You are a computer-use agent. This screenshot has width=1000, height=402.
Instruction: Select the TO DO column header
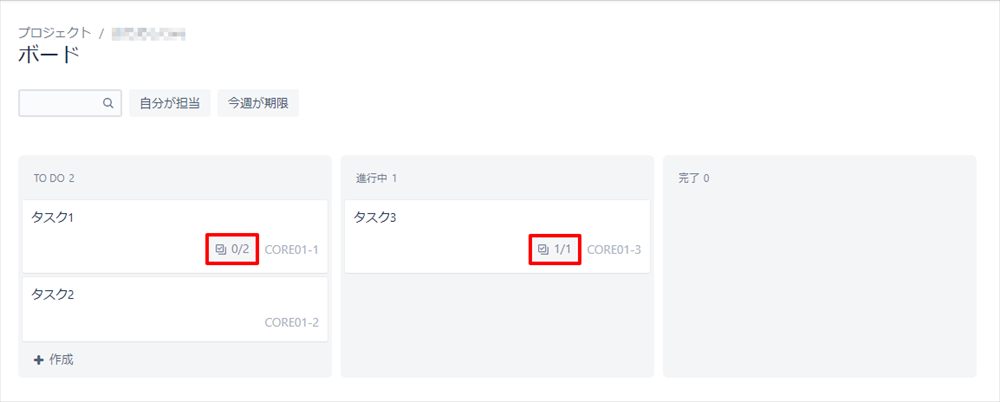[x=54, y=178]
